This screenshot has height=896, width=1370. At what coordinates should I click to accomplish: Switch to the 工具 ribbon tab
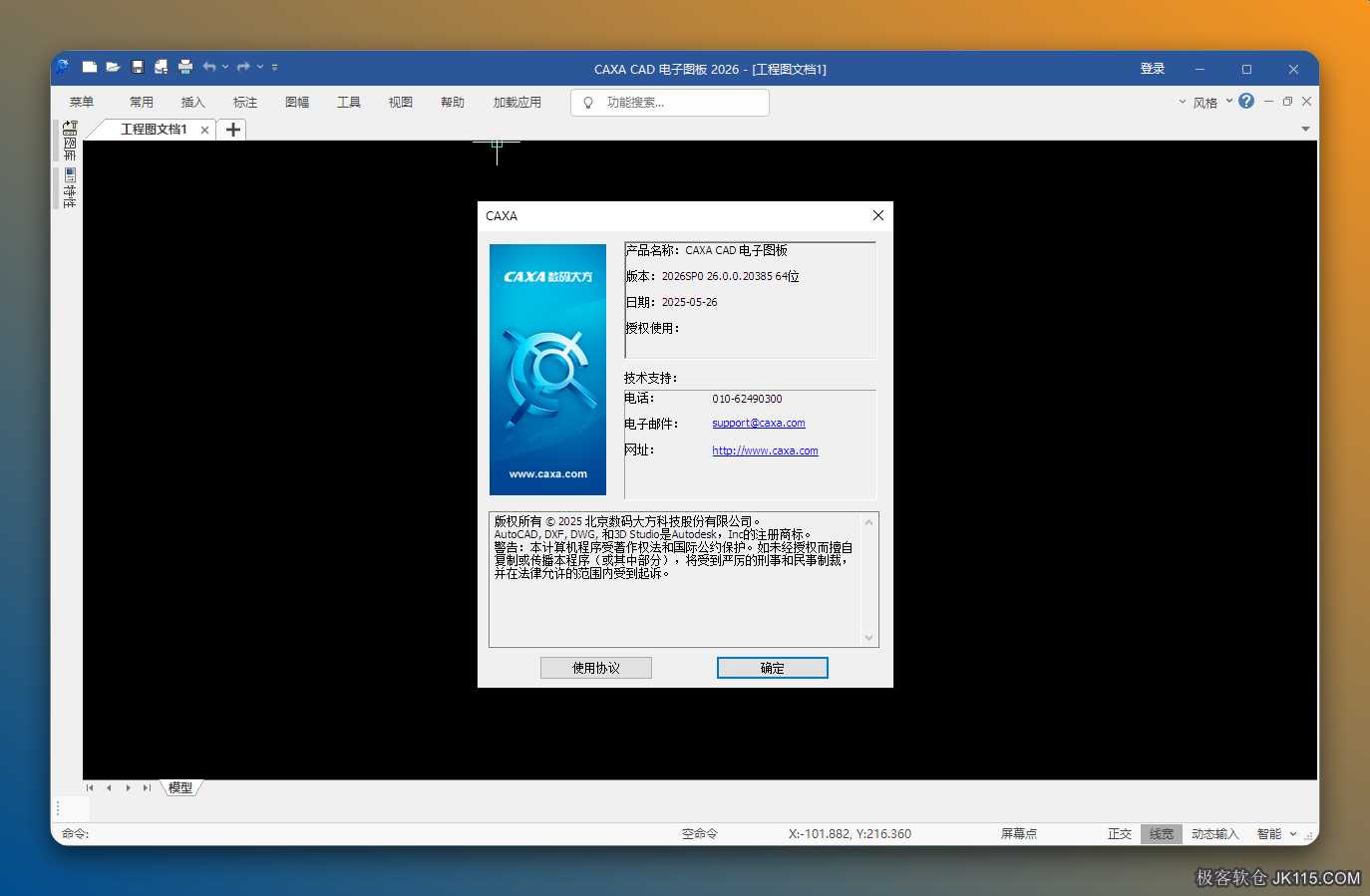[349, 102]
